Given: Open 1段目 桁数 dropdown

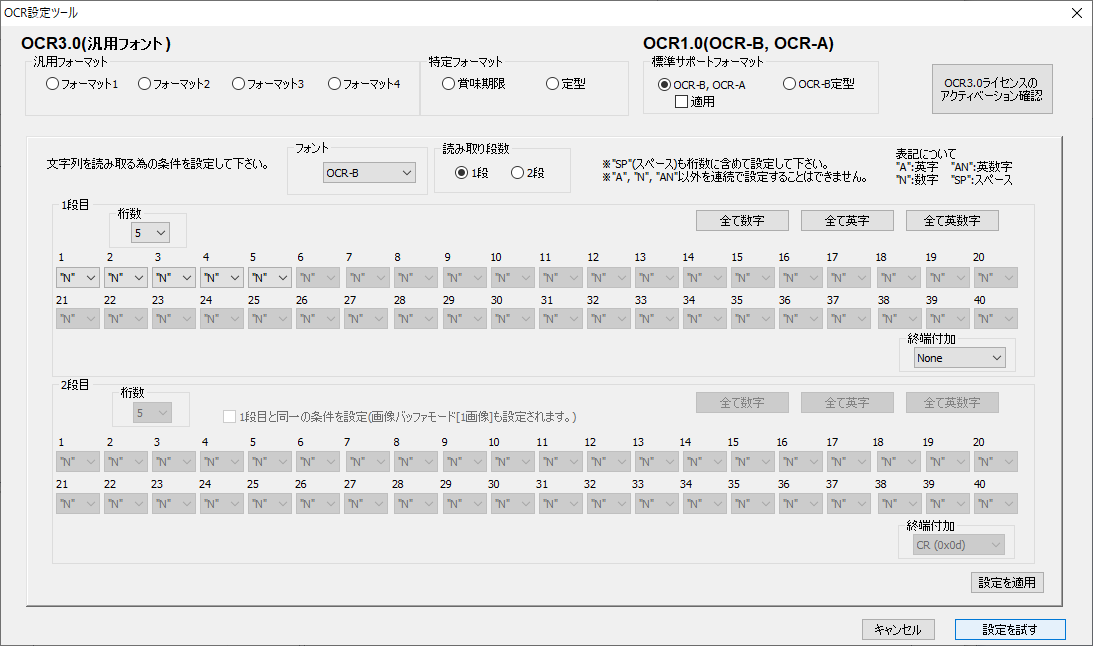Looking at the screenshot, I should tap(150, 232).
